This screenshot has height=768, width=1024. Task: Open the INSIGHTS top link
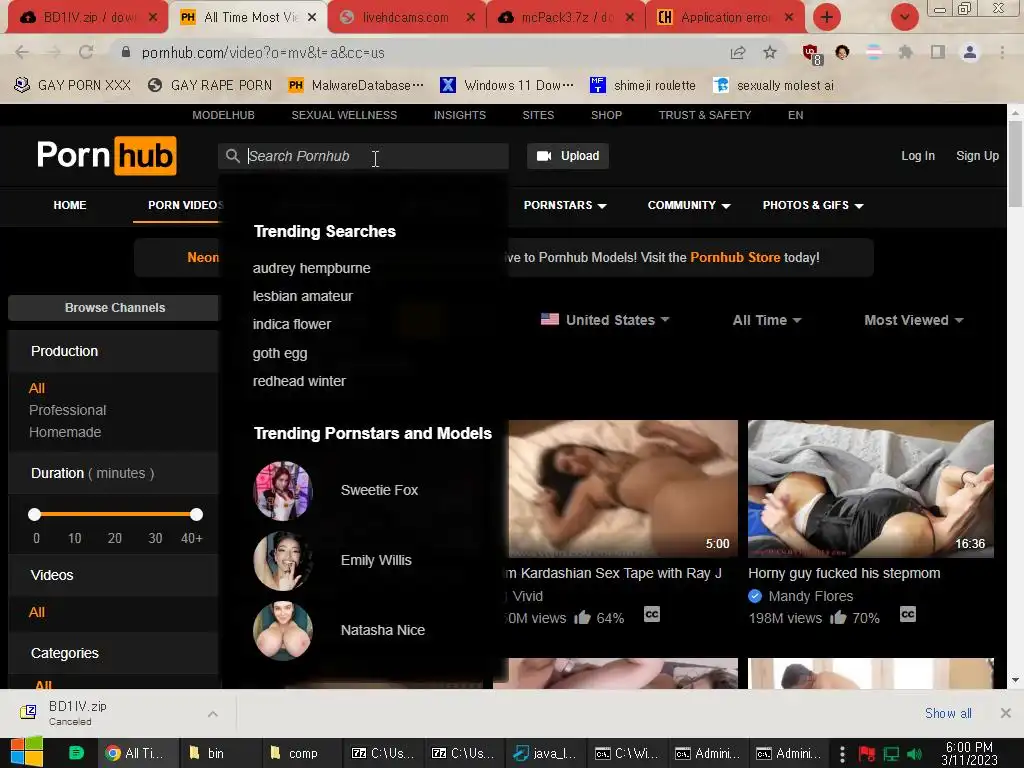(460, 115)
